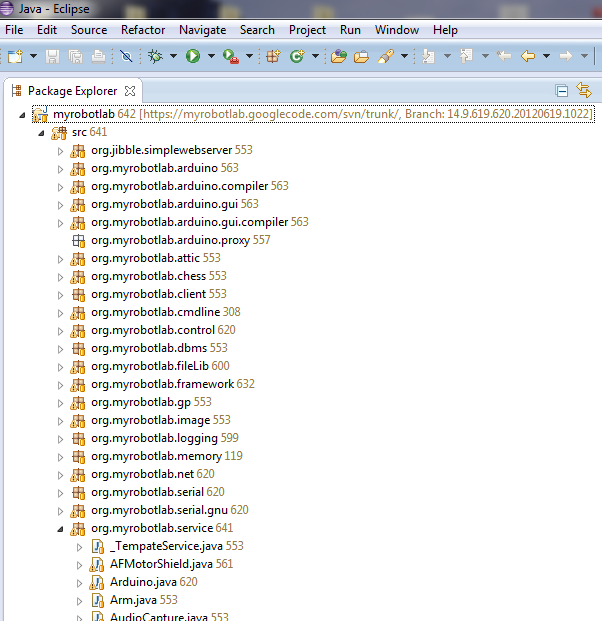Collapse the myrobotlab project node
Screen dimensions: 602x621
point(22,115)
